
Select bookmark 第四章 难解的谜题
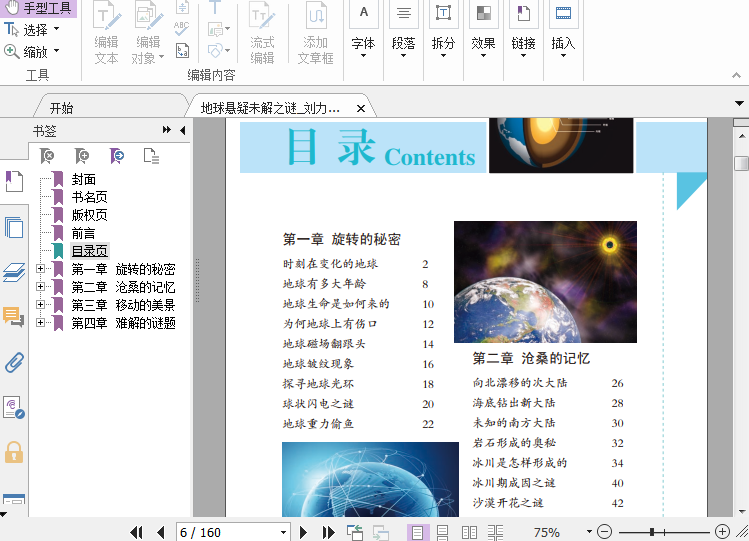tap(123, 323)
